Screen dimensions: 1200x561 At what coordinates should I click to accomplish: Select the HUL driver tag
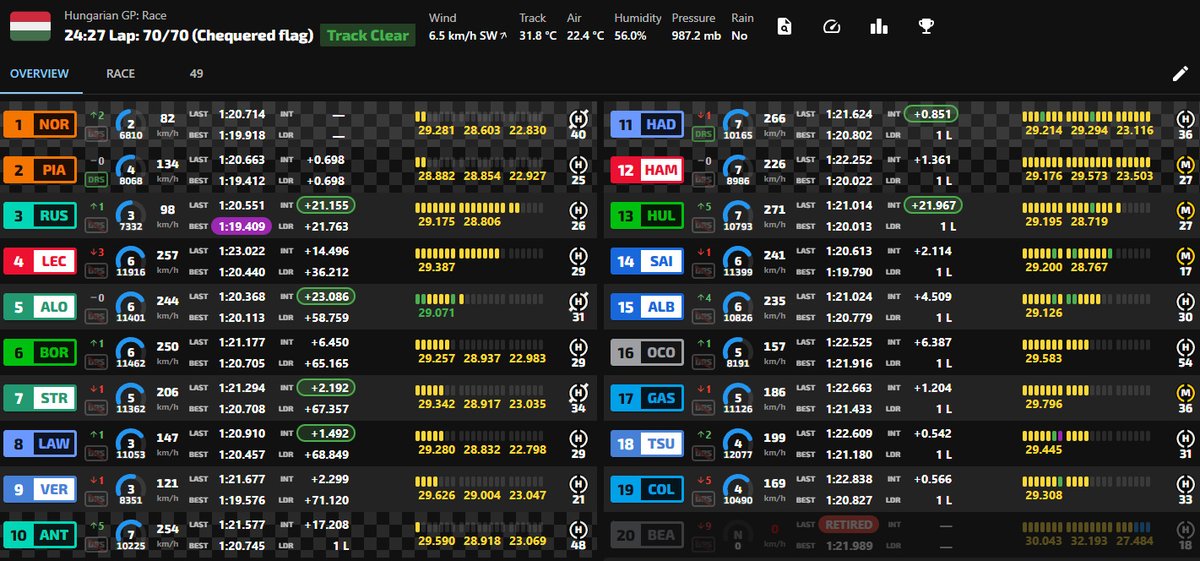(647, 215)
